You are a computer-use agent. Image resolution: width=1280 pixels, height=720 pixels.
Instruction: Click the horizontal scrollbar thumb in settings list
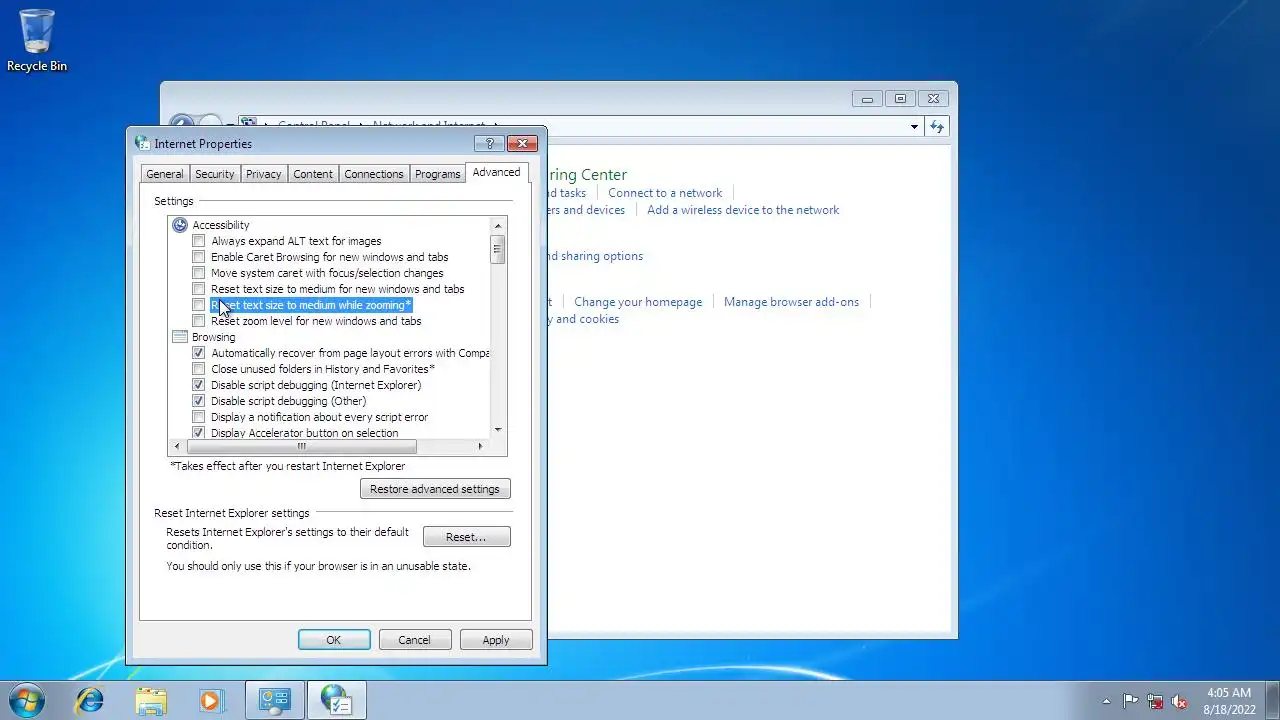tap(301, 446)
